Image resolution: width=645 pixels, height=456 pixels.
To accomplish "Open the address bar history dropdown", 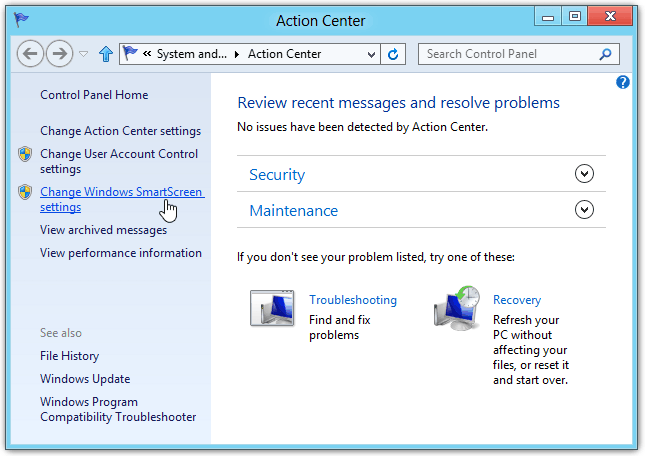I will click(371, 54).
